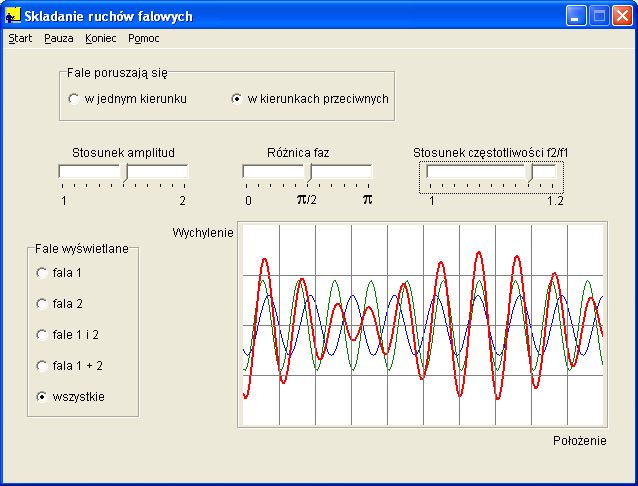
Task: Select 'fale 1 i 2' radio button
Action: point(42,334)
